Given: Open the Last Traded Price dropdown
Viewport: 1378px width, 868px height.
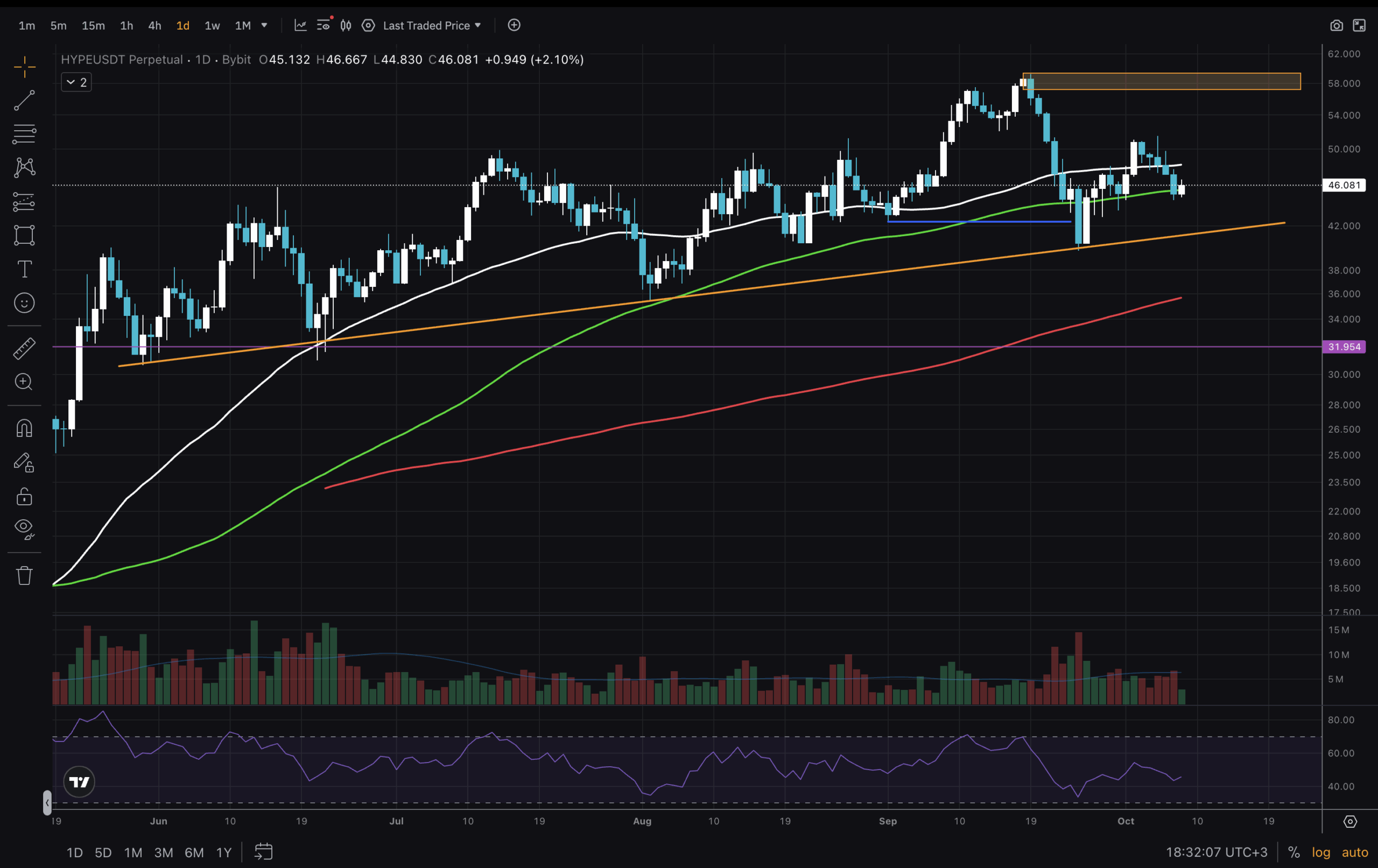Looking at the screenshot, I should pyautogui.click(x=432, y=25).
